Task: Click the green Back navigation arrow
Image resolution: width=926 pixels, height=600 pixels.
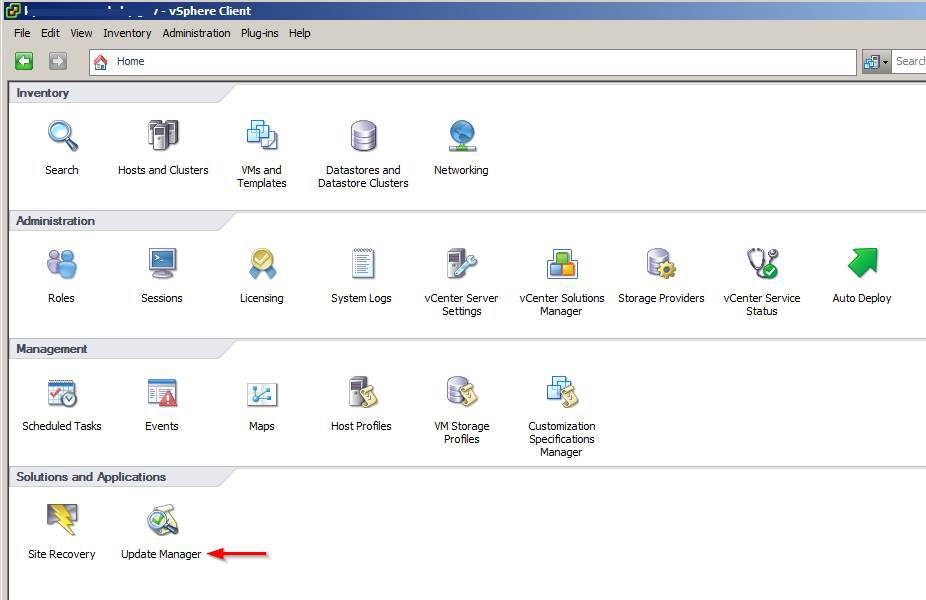Action: point(24,61)
